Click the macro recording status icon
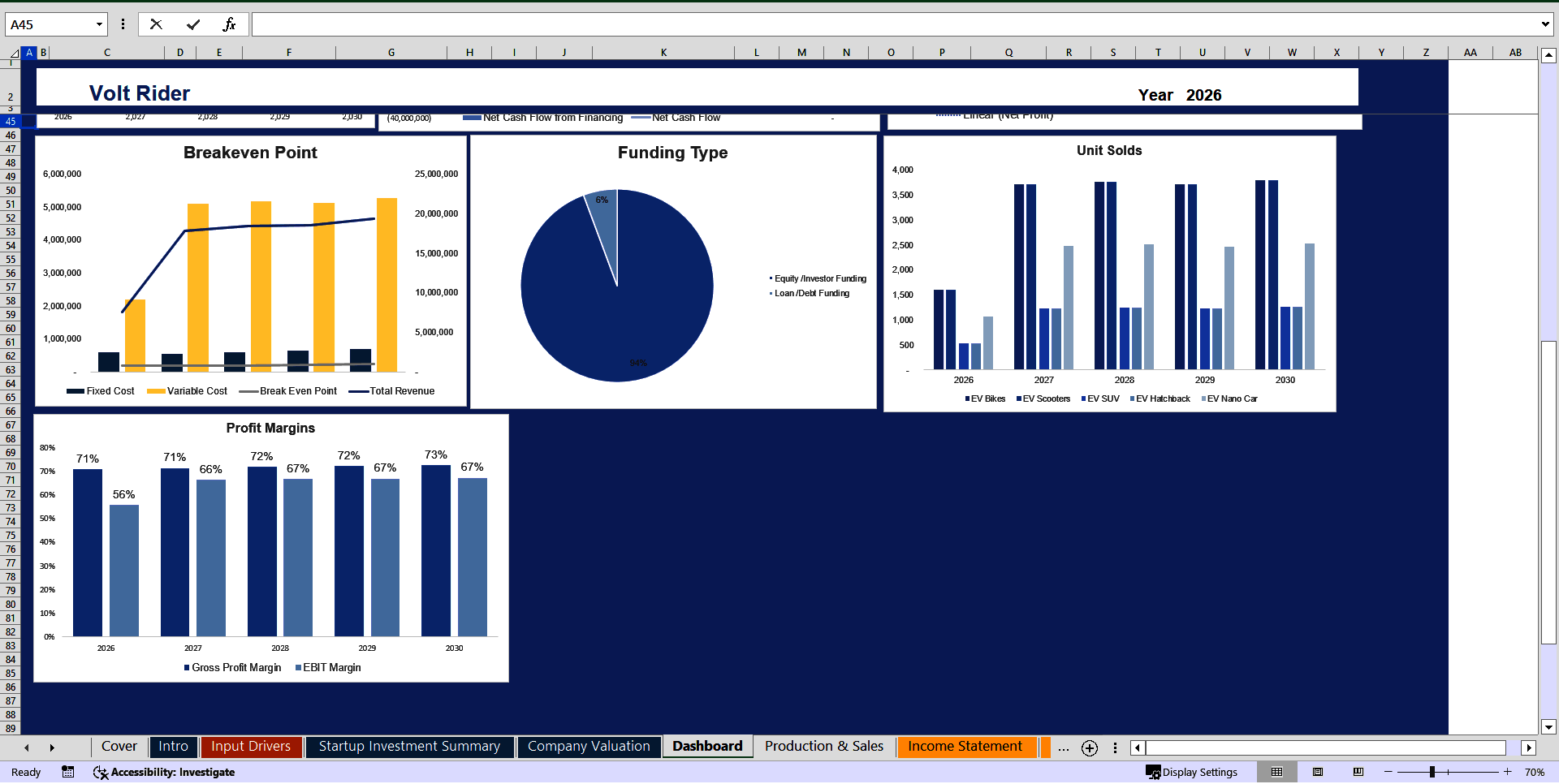The width and height of the screenshot is (1559, 784). click(68, 772)
